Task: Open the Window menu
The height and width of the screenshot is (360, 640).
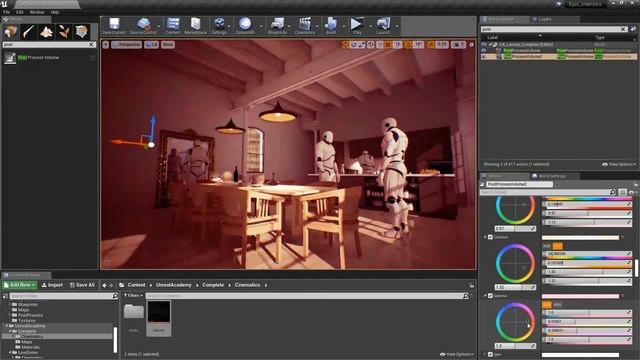Action: [x=37, y=12]
